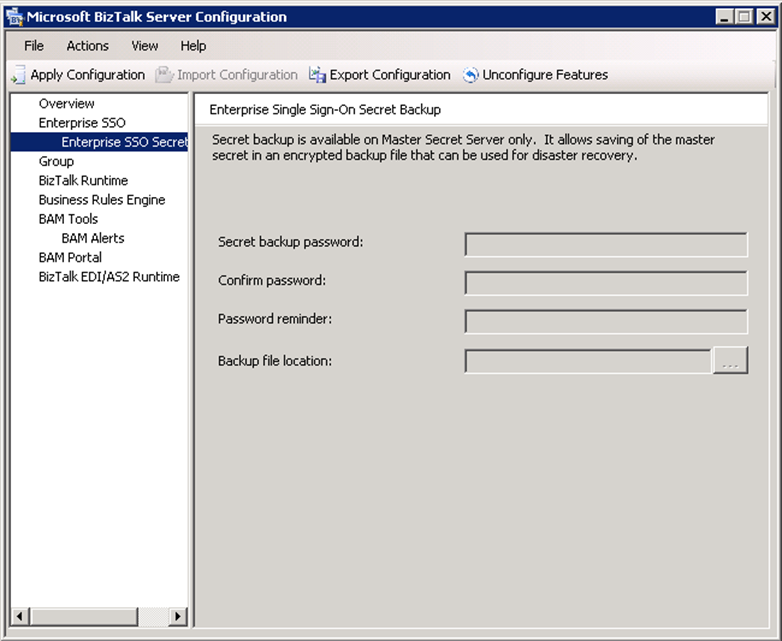782x641 pixels.
Task: Open the Help menu
Action: 193,46
